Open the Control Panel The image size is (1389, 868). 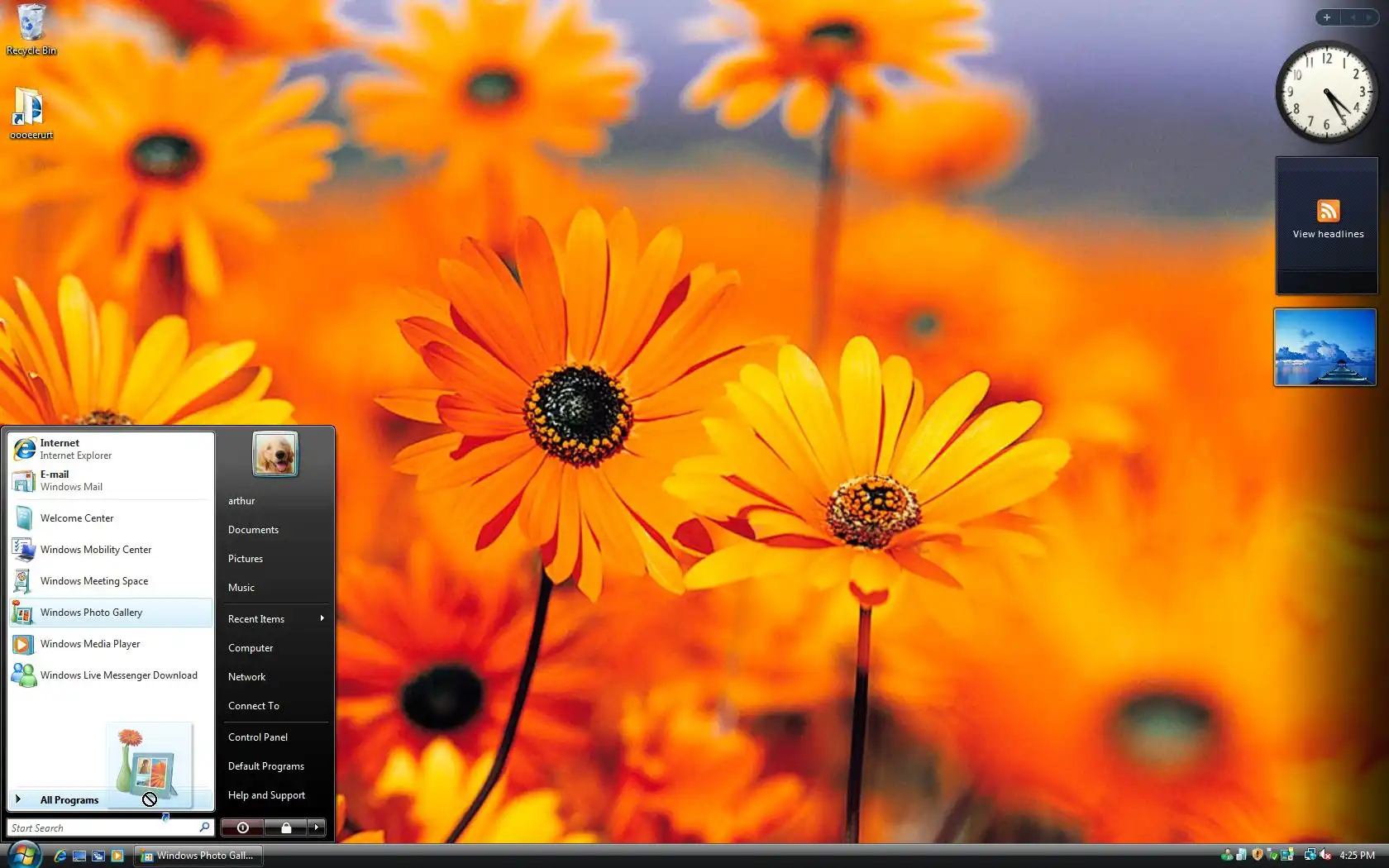coord(275,737)
